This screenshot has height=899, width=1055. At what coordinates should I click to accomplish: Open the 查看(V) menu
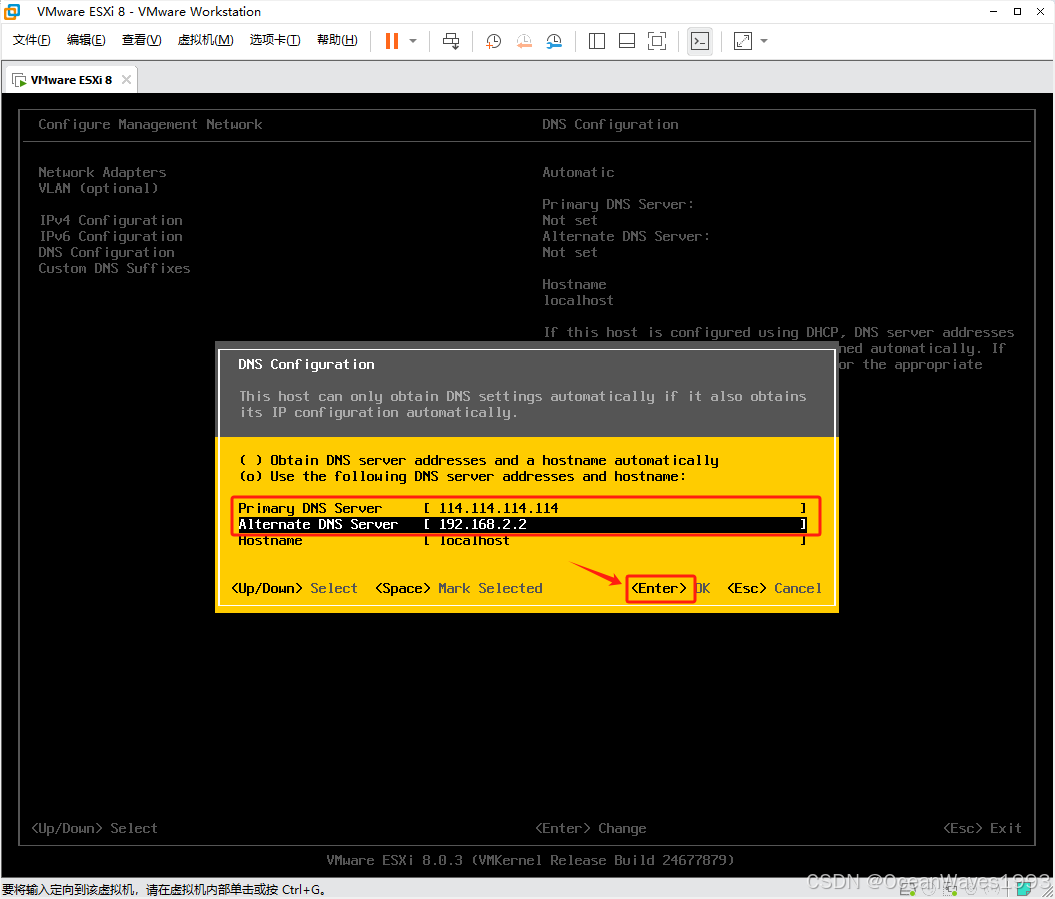141,40
